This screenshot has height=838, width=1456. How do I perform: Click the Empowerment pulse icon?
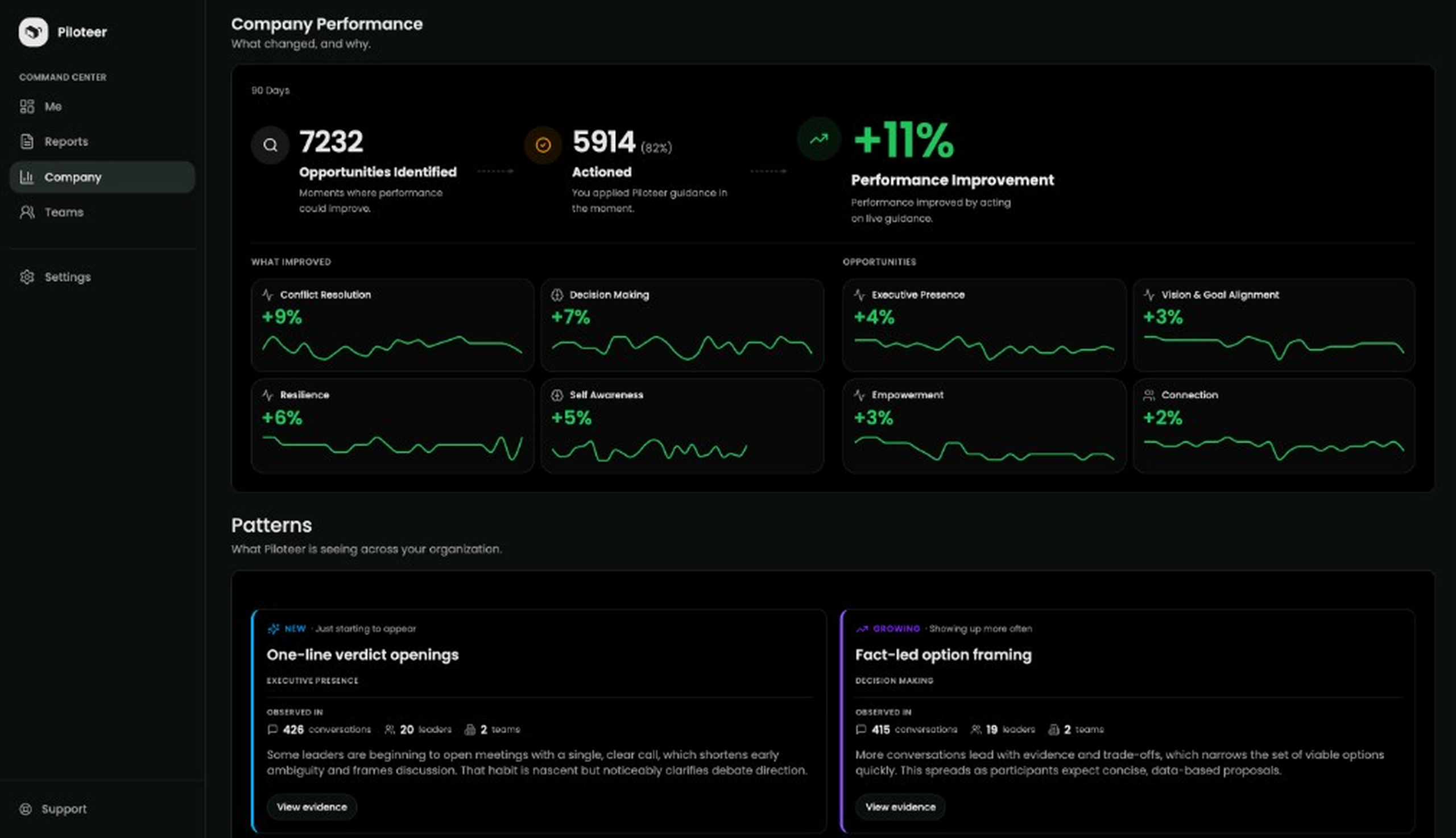(x=859, y=395)
